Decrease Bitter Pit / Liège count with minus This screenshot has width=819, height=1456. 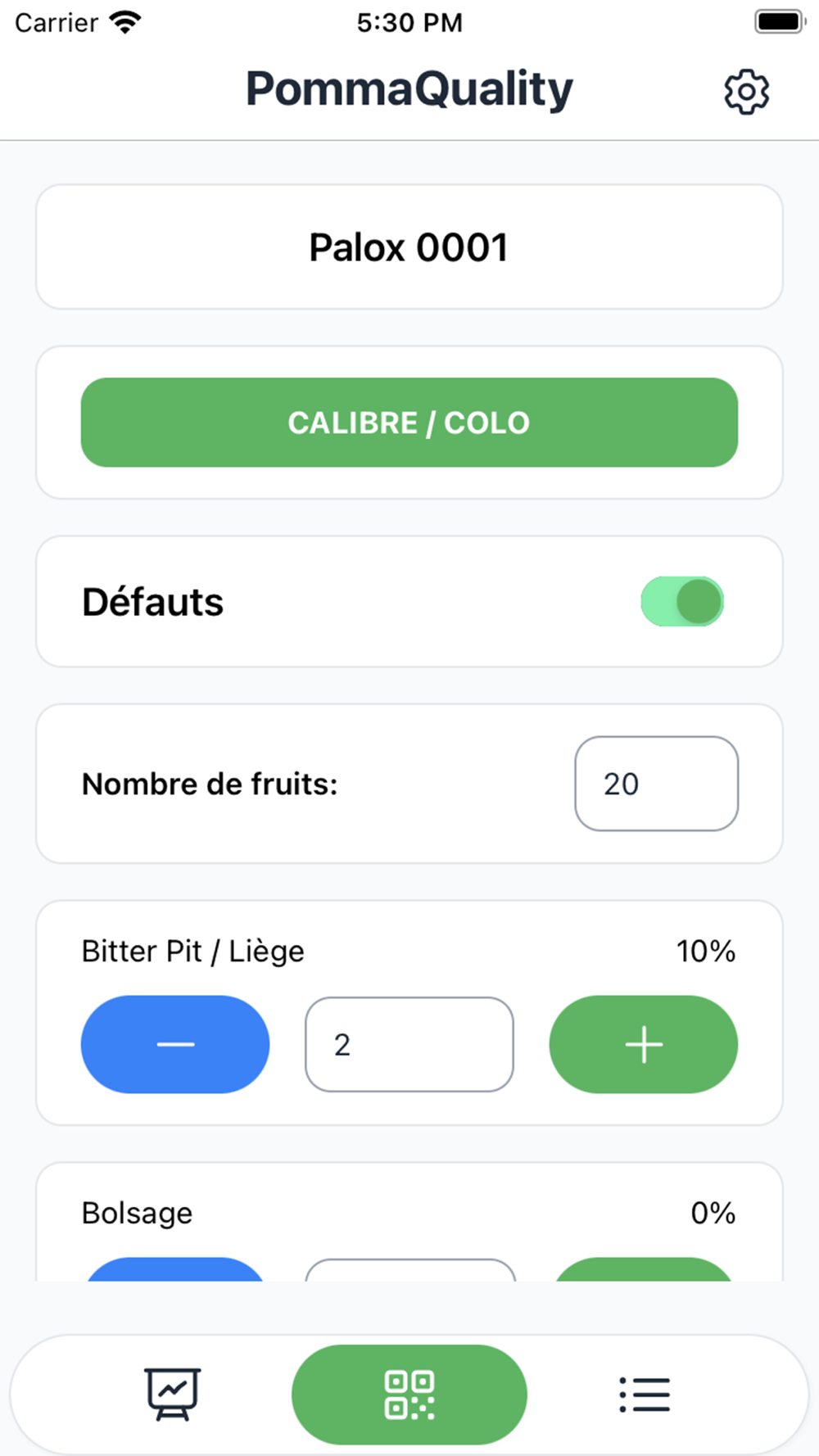pos(175,1044)
